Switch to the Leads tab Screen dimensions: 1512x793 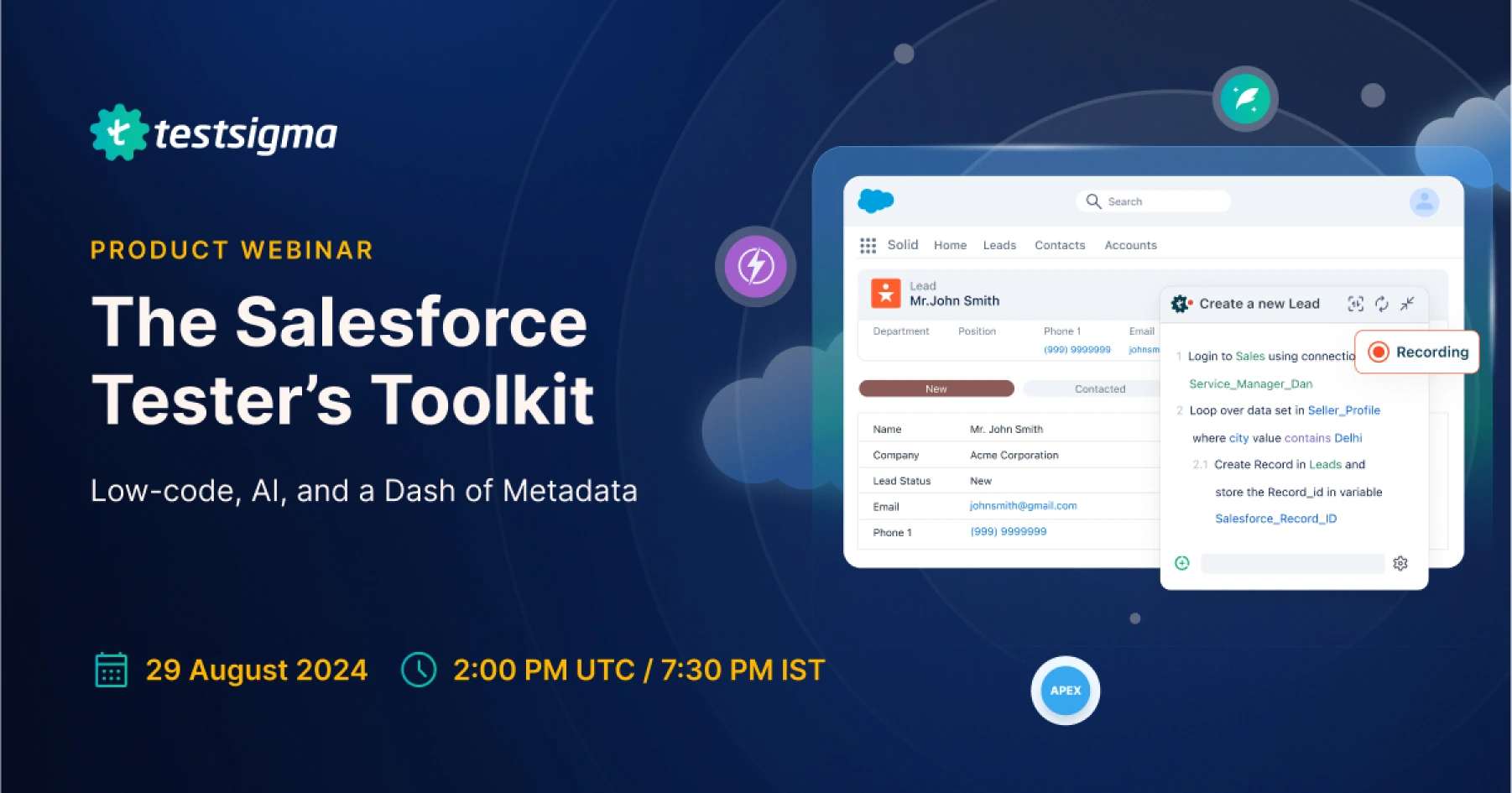pyautogui.click(x=999, y=245)
